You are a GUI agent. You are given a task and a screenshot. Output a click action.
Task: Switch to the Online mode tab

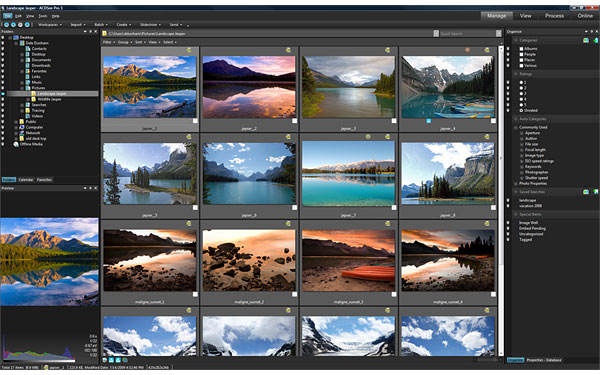click(585, 16)
